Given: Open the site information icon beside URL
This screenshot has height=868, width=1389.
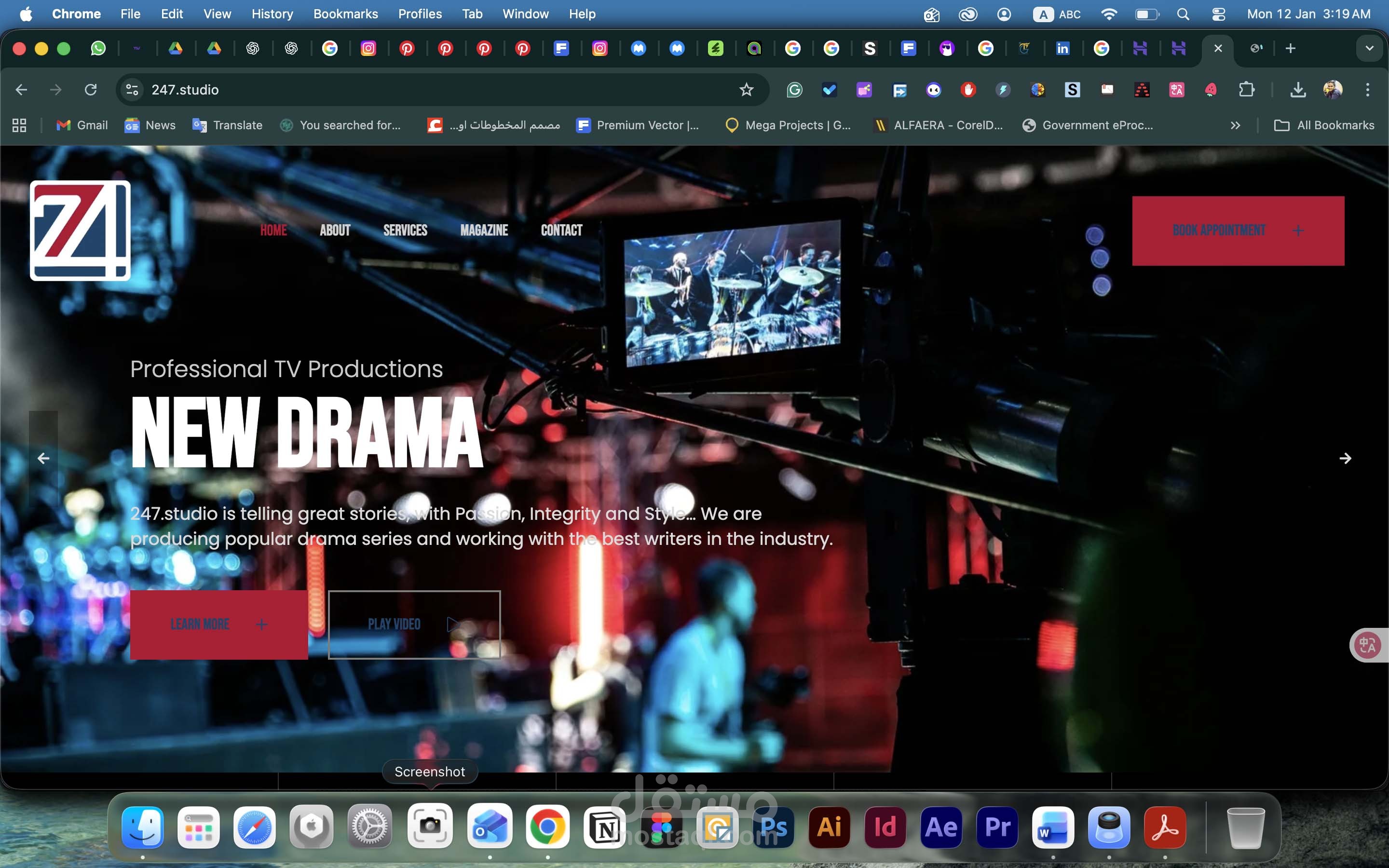Looking at the screenshot, I should [x=132, y=90].
